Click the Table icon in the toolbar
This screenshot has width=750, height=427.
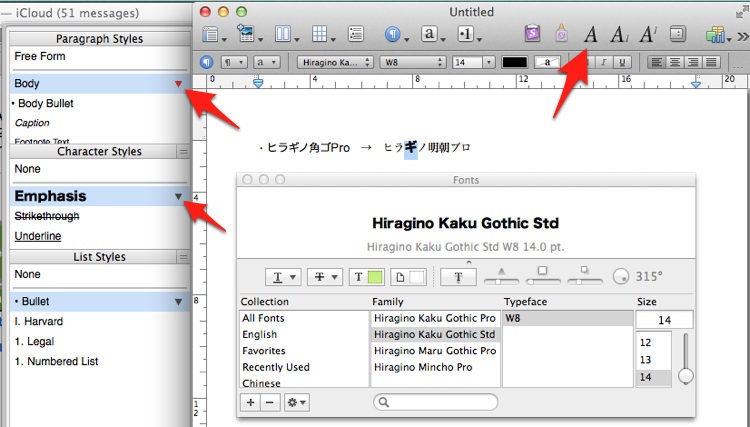322,34
